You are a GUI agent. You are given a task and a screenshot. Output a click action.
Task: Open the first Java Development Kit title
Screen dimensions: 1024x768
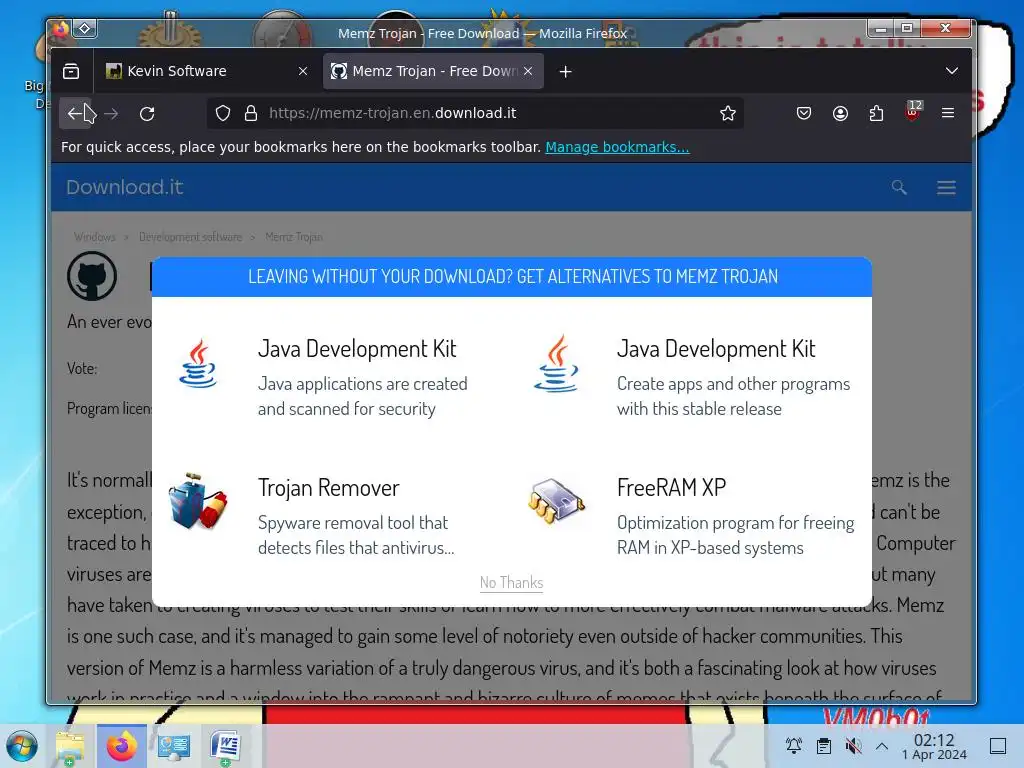coord(357,349)
